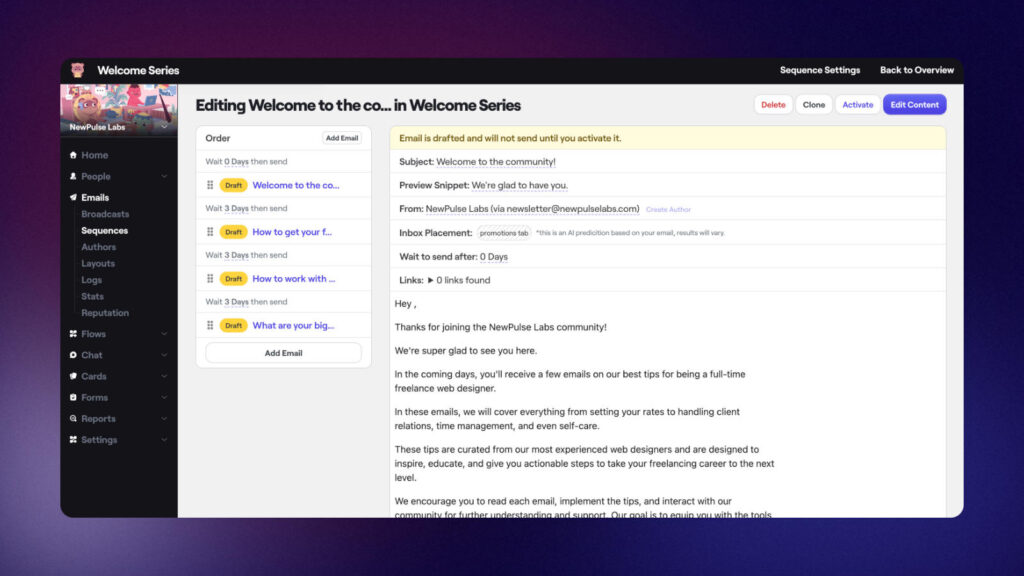The height and width of the screenshot is (576, 1024).
Task: Open the Create Author link
Action: [x=668, y=208]
